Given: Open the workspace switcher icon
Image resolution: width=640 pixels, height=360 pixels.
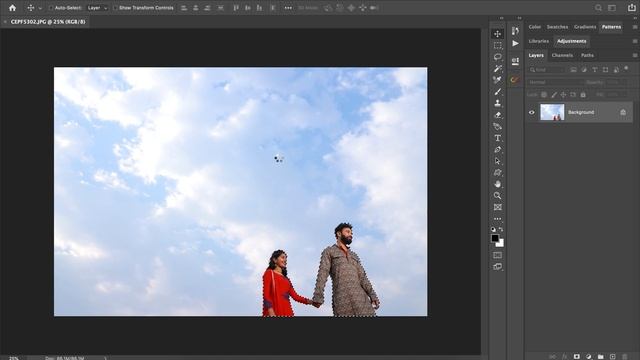Looking at the screenshot, I should [x=612, y=8].
